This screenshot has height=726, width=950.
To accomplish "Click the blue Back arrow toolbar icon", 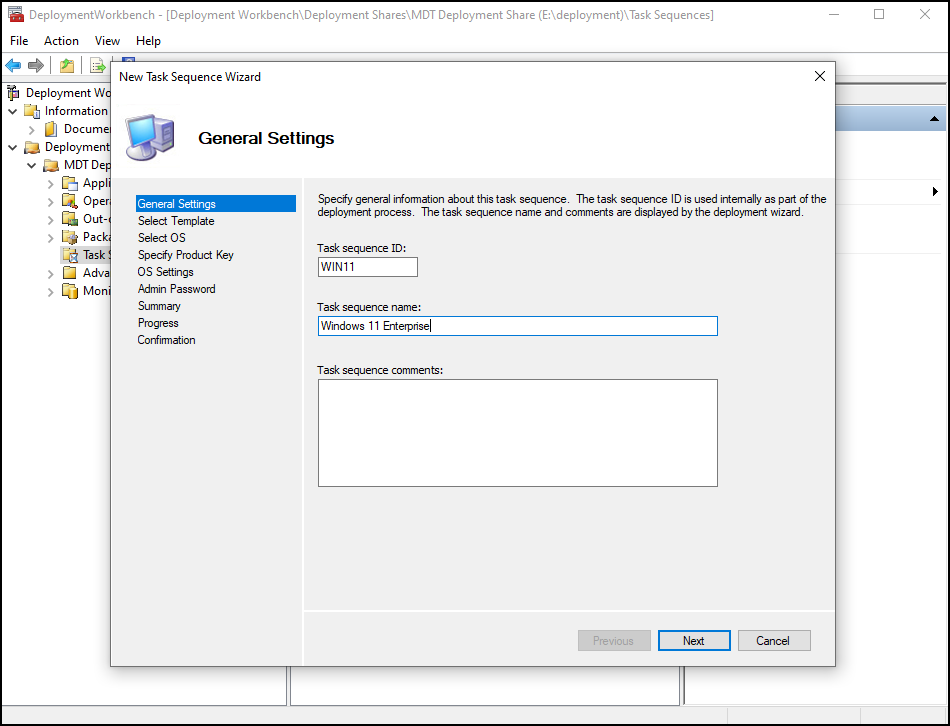I will coord(13,66).
